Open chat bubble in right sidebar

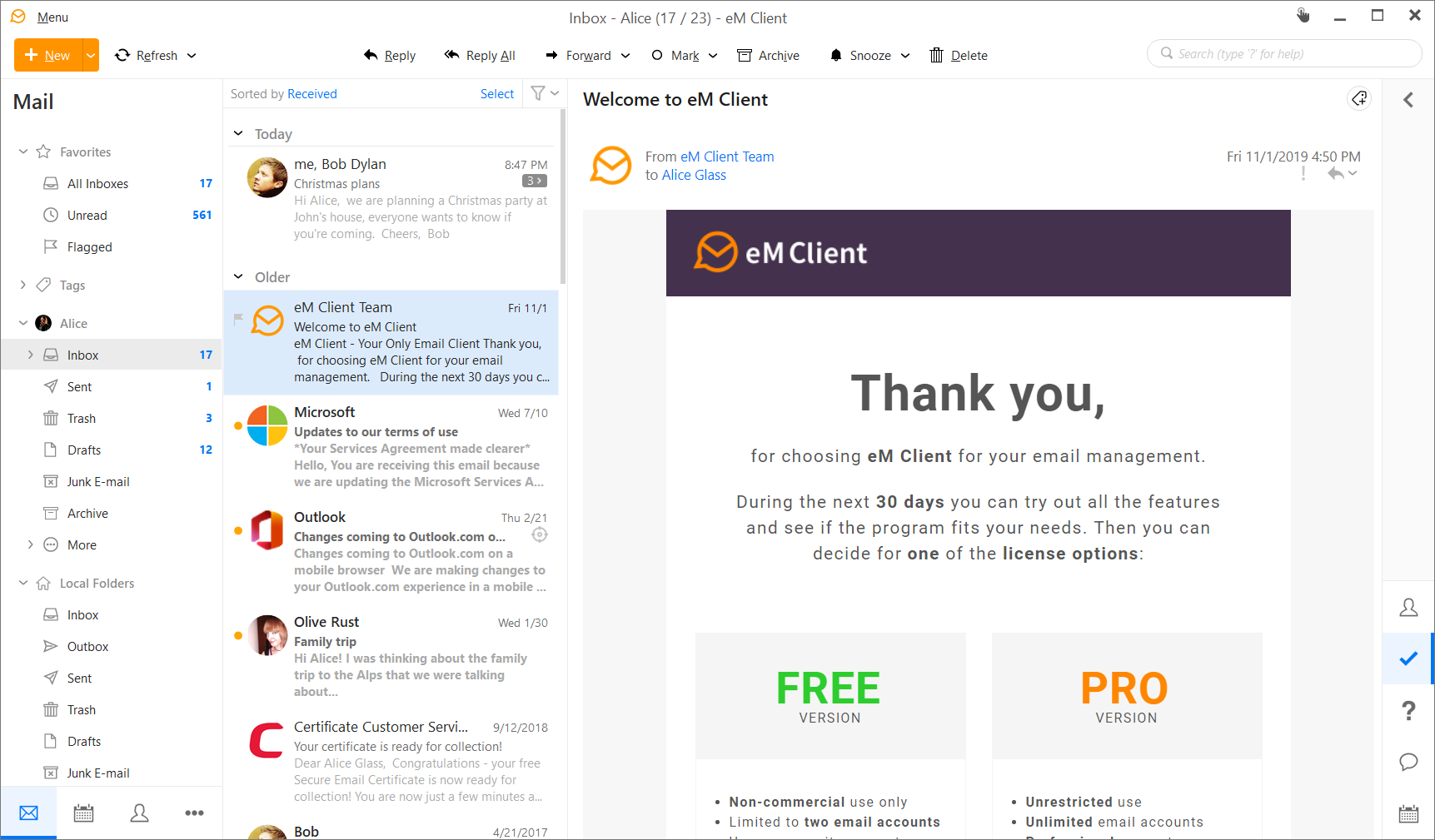click(x=1408, y=762)
